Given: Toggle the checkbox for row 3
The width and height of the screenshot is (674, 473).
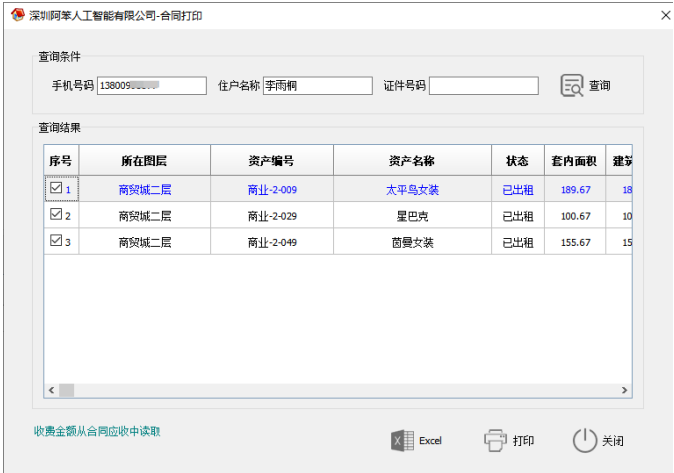Looking at the screenshot, I should click(56, 240).
